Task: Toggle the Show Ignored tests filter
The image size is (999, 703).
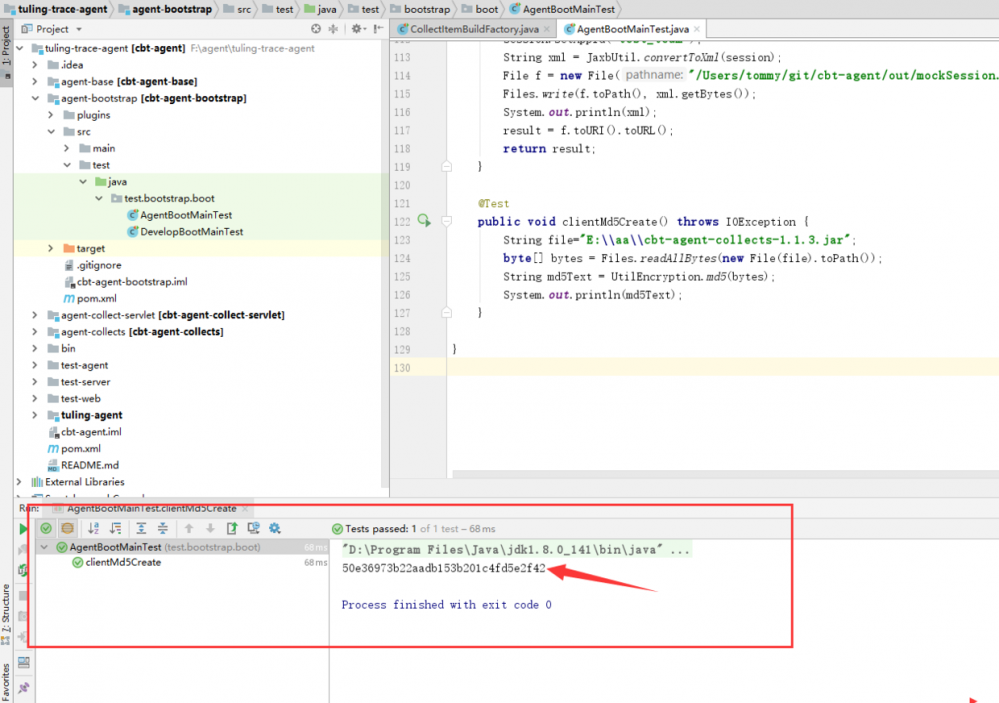Action: 67,528
